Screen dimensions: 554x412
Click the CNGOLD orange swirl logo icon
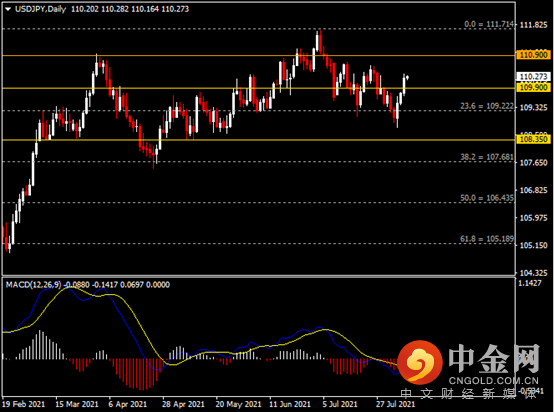pyautogui.click(x=420, y=363)
